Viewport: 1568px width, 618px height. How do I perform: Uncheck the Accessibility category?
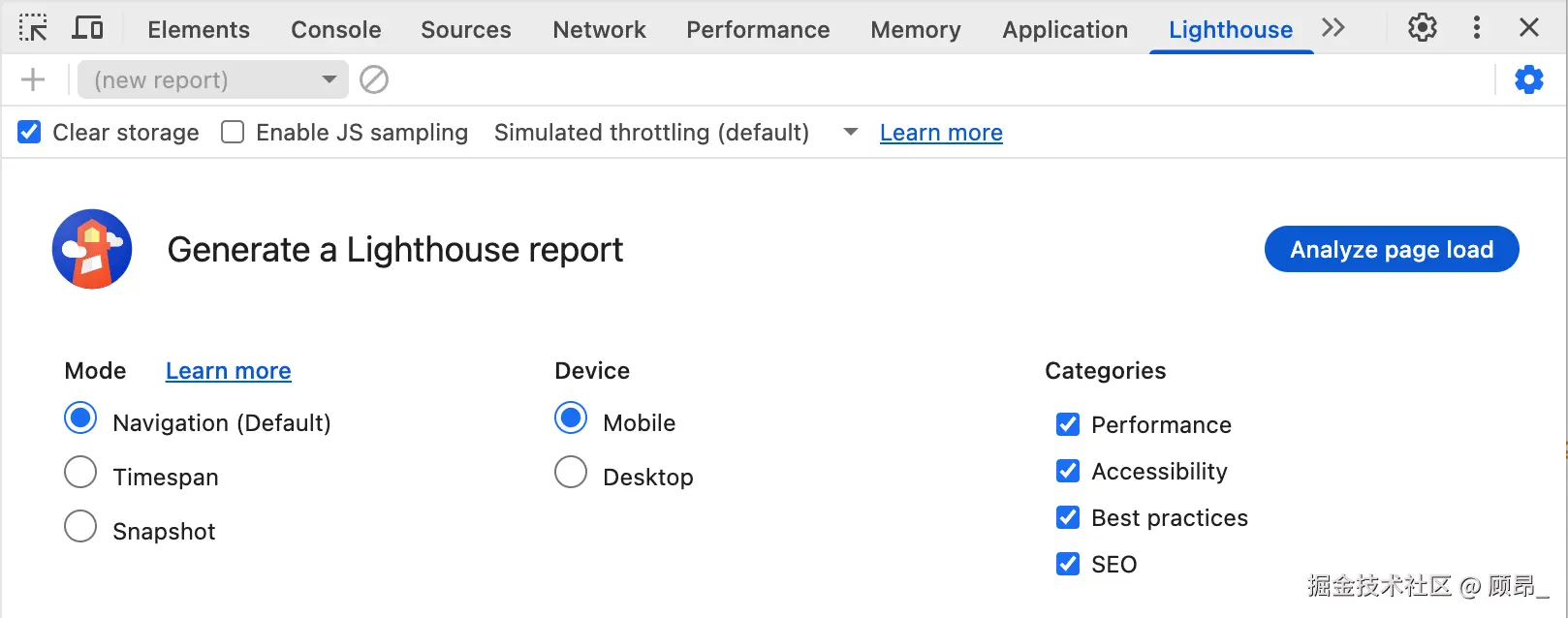pos(1068,471)
